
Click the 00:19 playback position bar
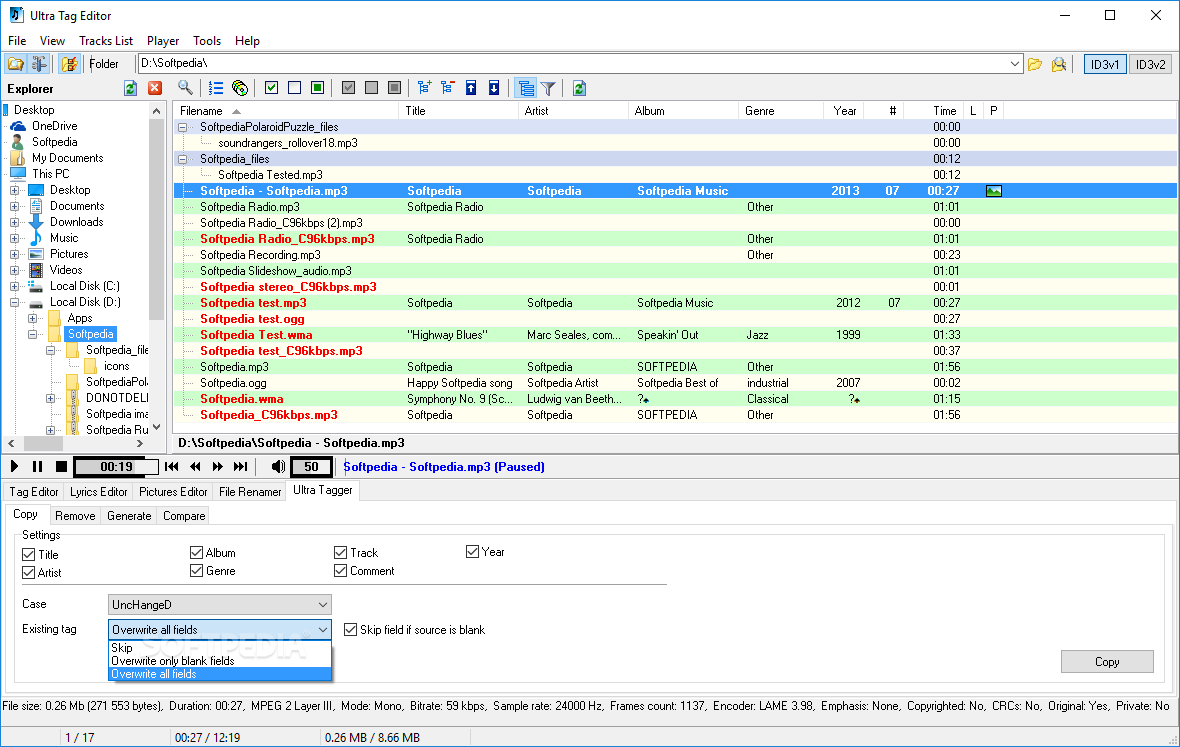(117, 467)
